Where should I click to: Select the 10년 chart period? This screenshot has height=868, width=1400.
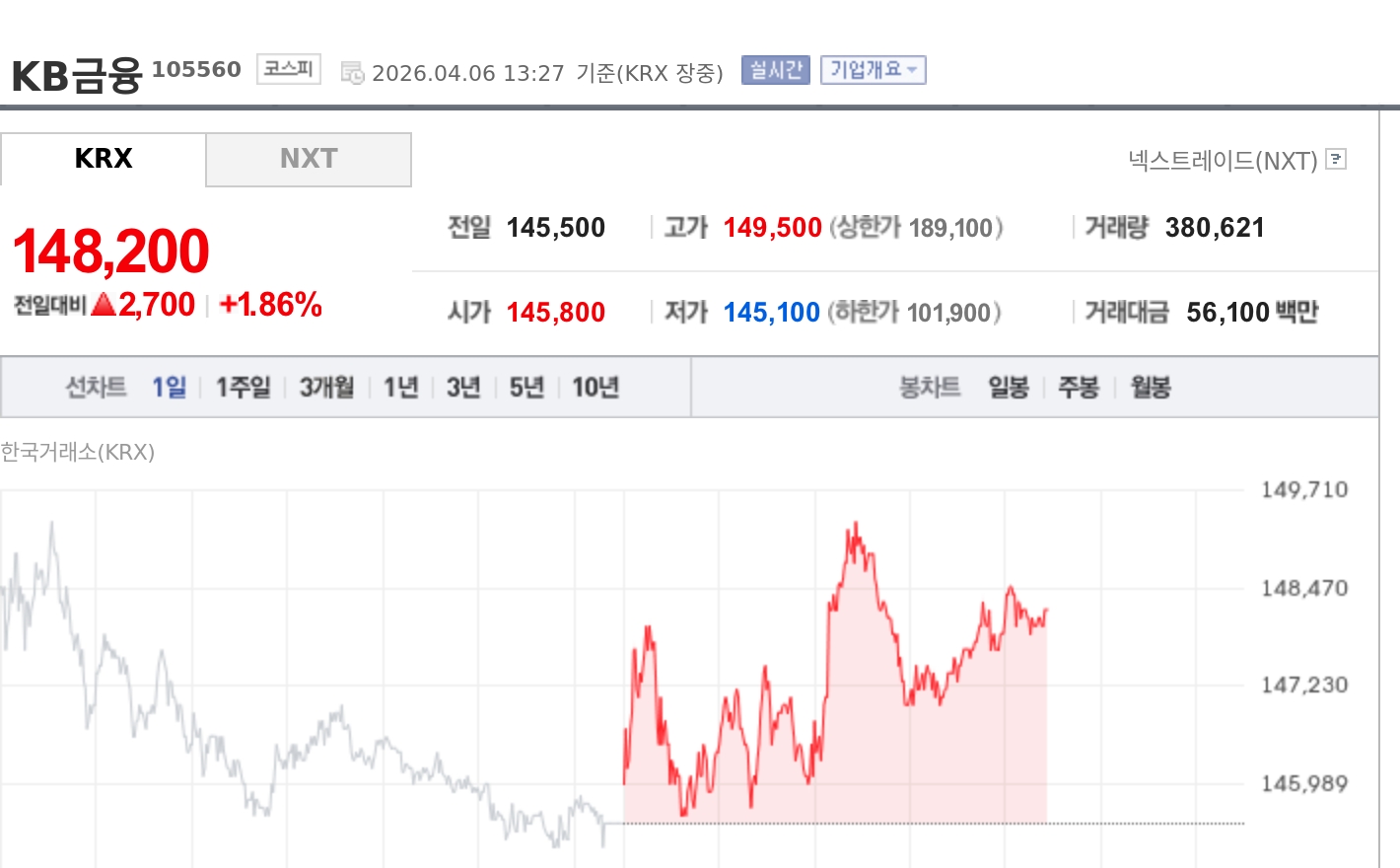[594, 387]
